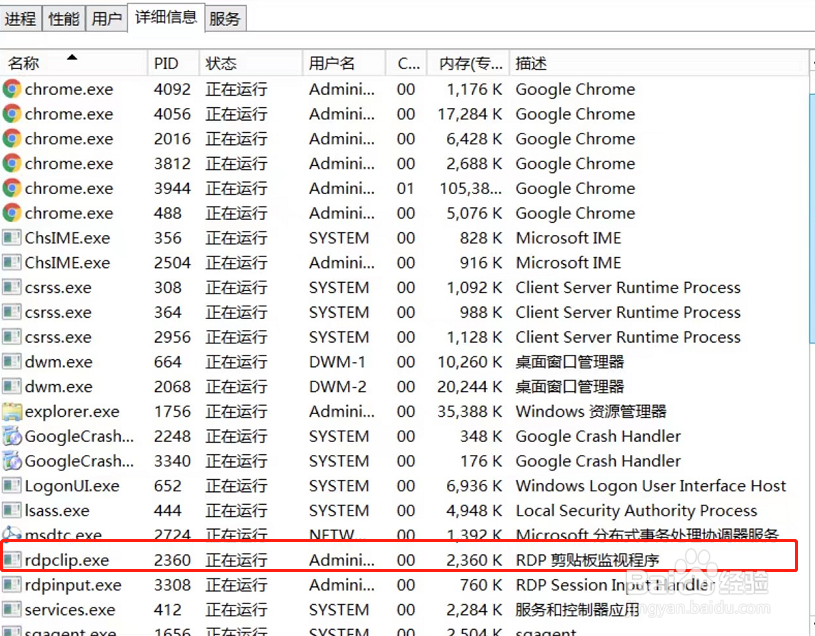This screenshot has width=815, height=636.
Task: Click user name DWM-2
Action: (x=338, y=387)
